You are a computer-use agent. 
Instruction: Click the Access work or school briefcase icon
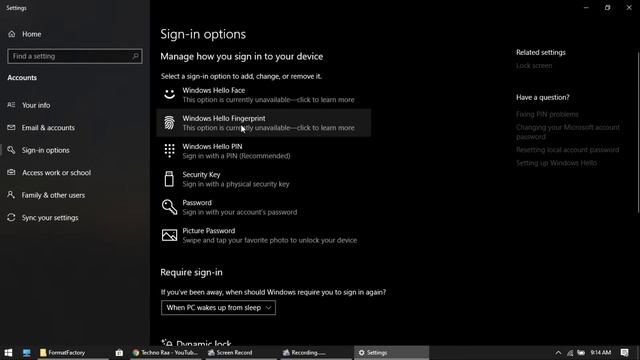click(x=11, y=172)
